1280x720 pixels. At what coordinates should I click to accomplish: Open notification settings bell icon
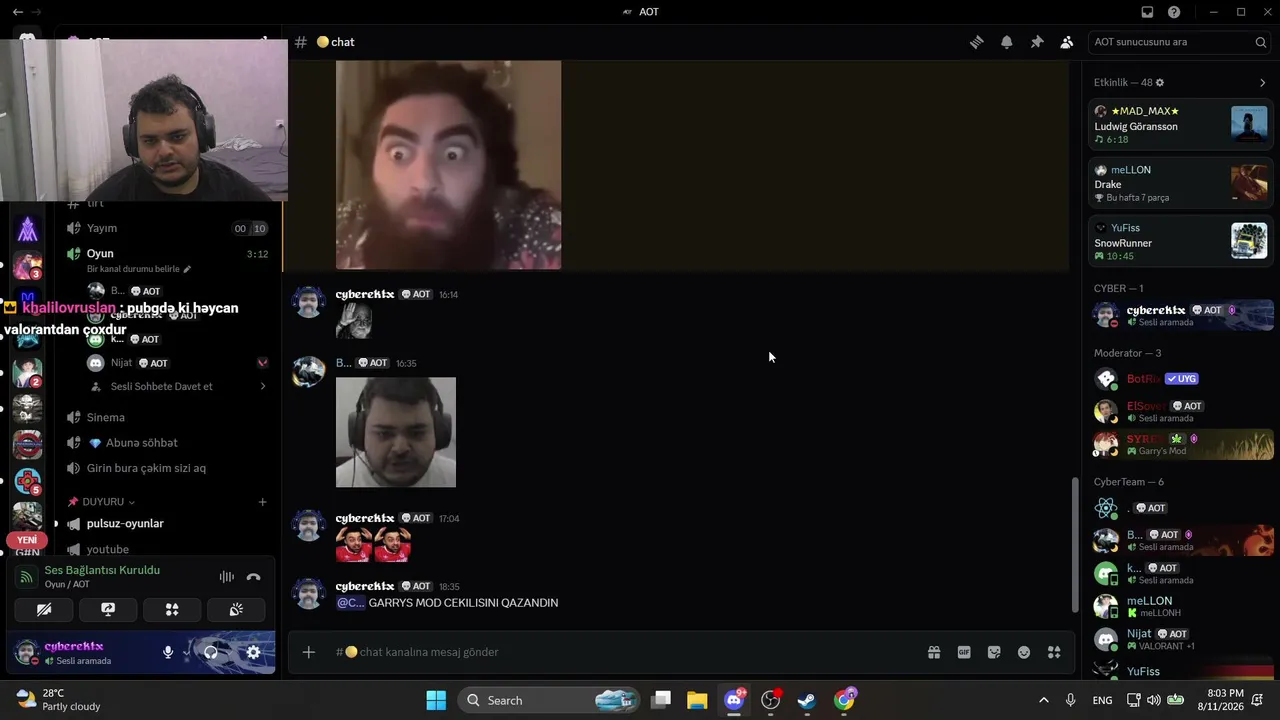click(x=1007, y=42)
